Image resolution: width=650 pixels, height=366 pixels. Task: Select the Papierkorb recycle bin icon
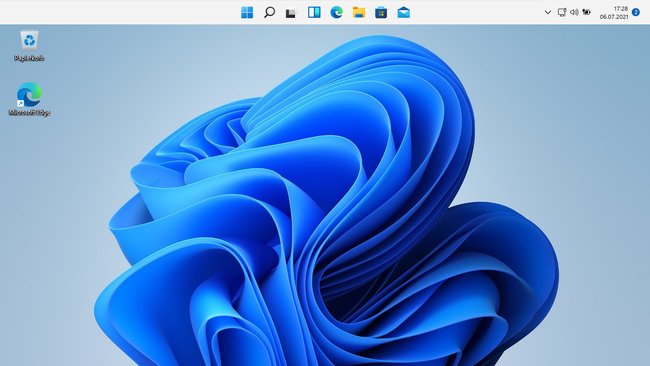click(x=29, y=46)
